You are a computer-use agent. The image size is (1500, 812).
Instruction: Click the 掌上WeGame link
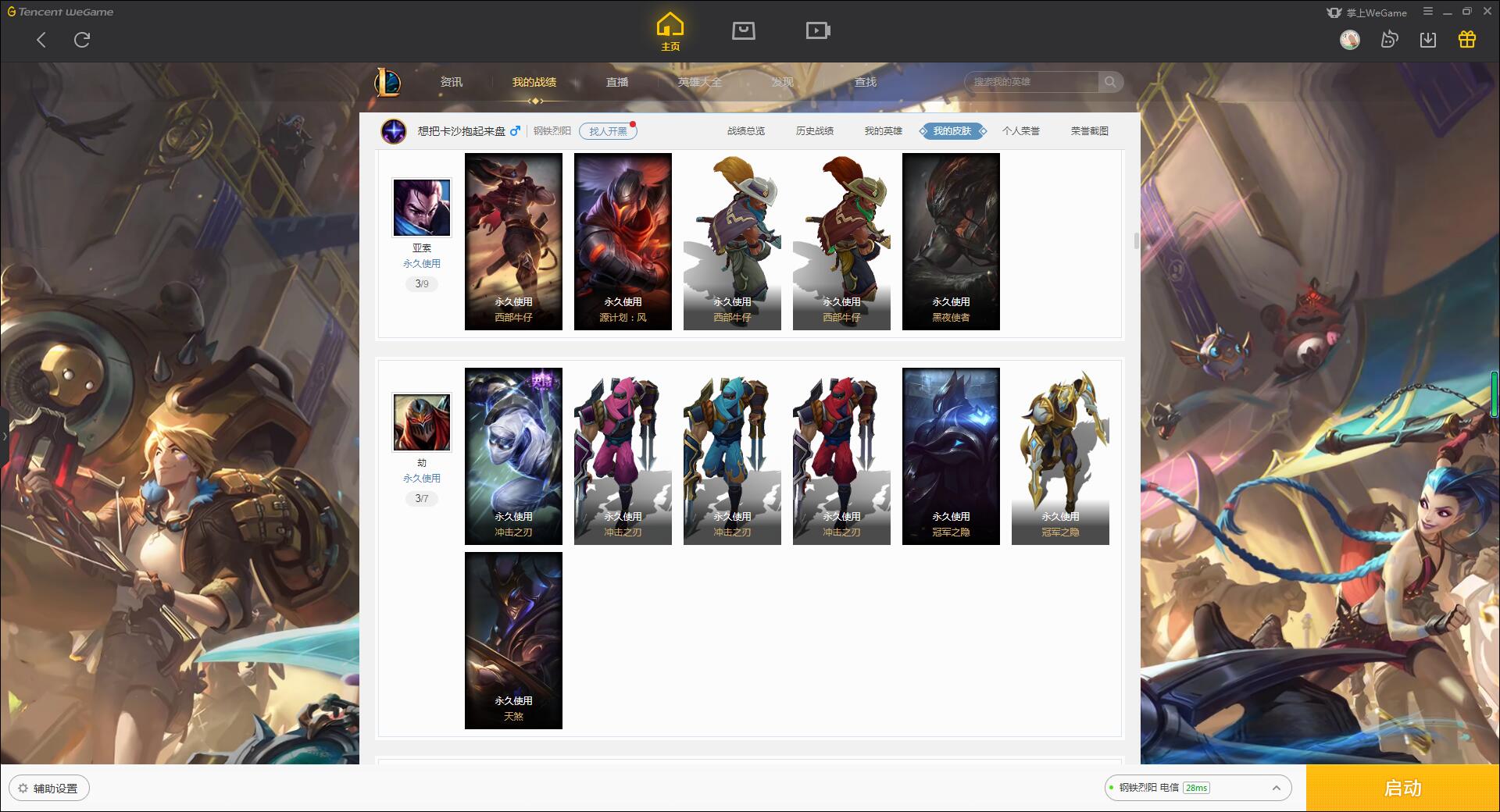pos(1367,12)
